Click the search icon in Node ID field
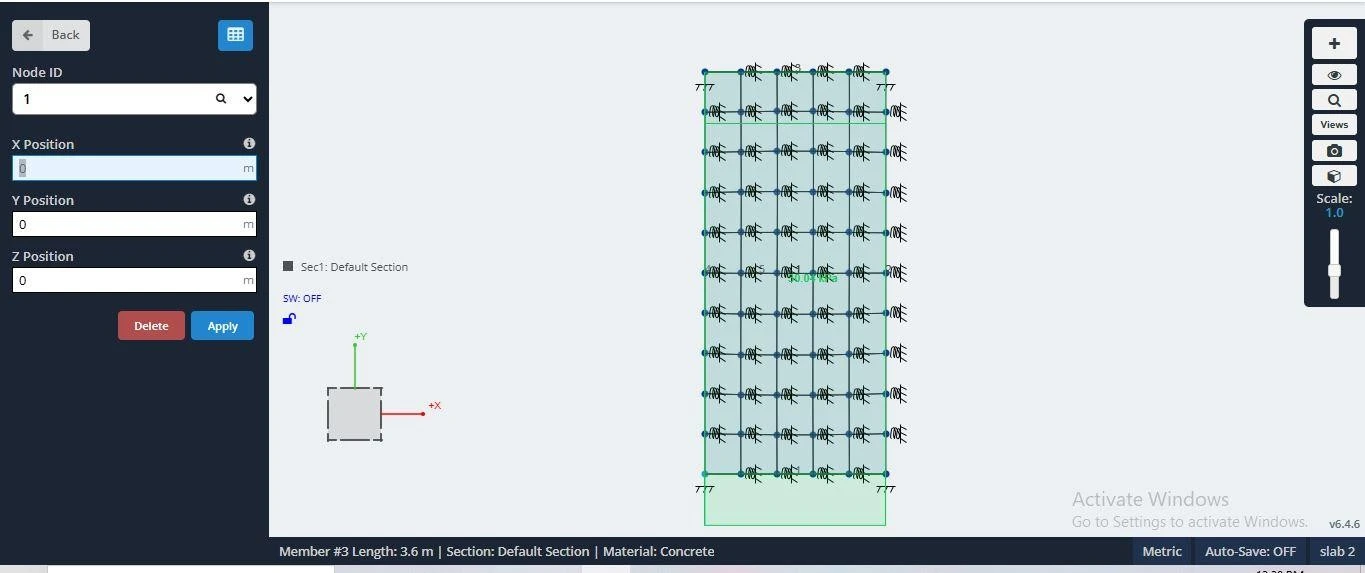 click(221, 99)
